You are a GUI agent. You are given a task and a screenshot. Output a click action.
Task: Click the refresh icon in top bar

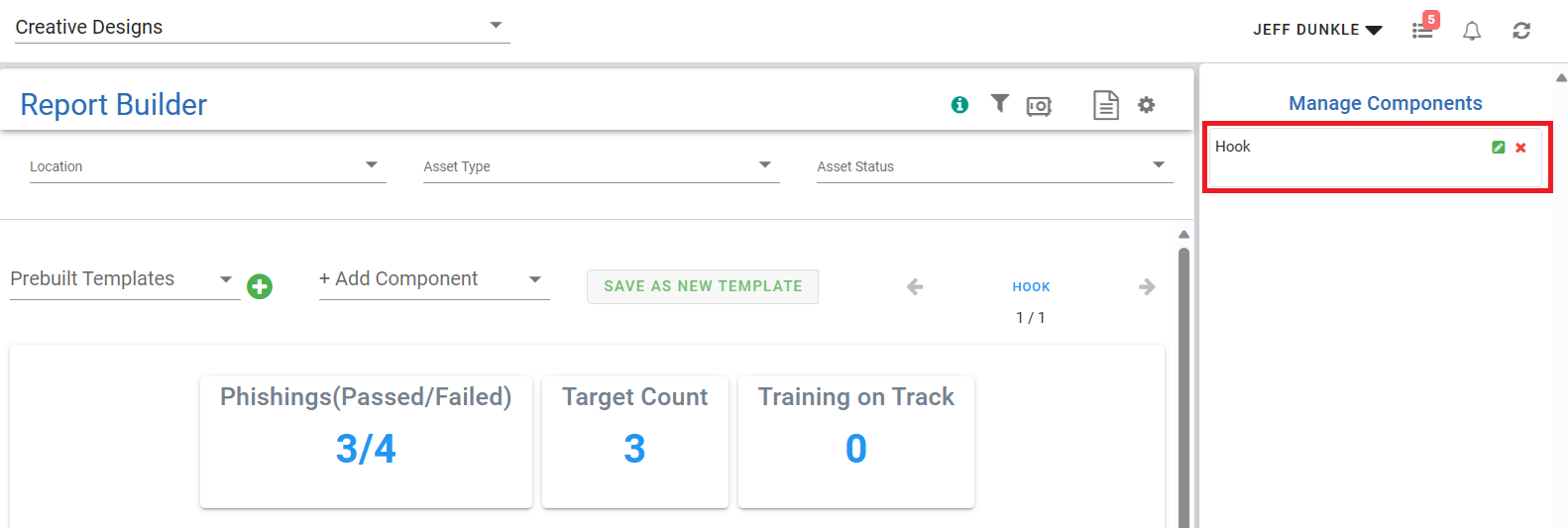[1521, 31]
